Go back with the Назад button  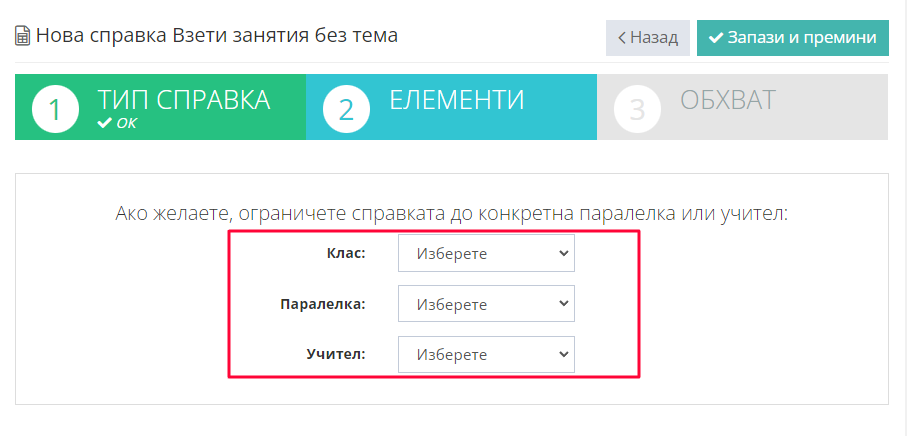[x=648, y=38]
